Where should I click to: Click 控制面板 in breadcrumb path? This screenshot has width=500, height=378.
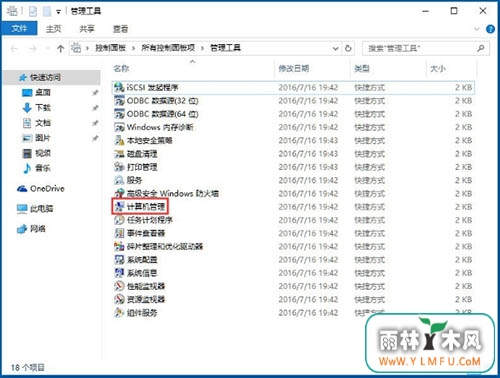[111, 48]
